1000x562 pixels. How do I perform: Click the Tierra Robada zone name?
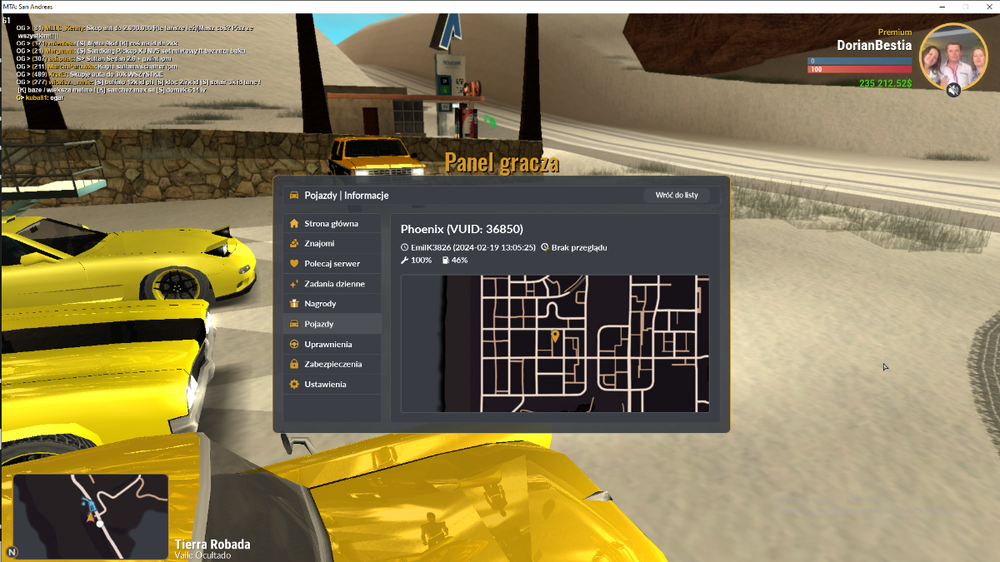click(x=212, y=544)
